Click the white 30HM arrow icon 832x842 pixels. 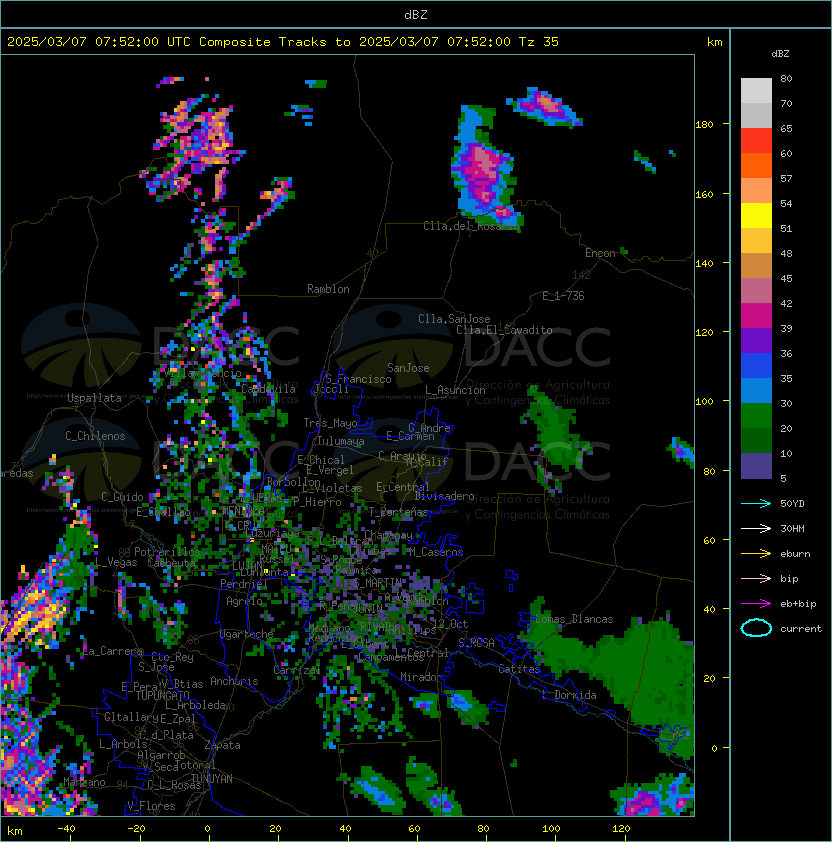tap(756, 528)
